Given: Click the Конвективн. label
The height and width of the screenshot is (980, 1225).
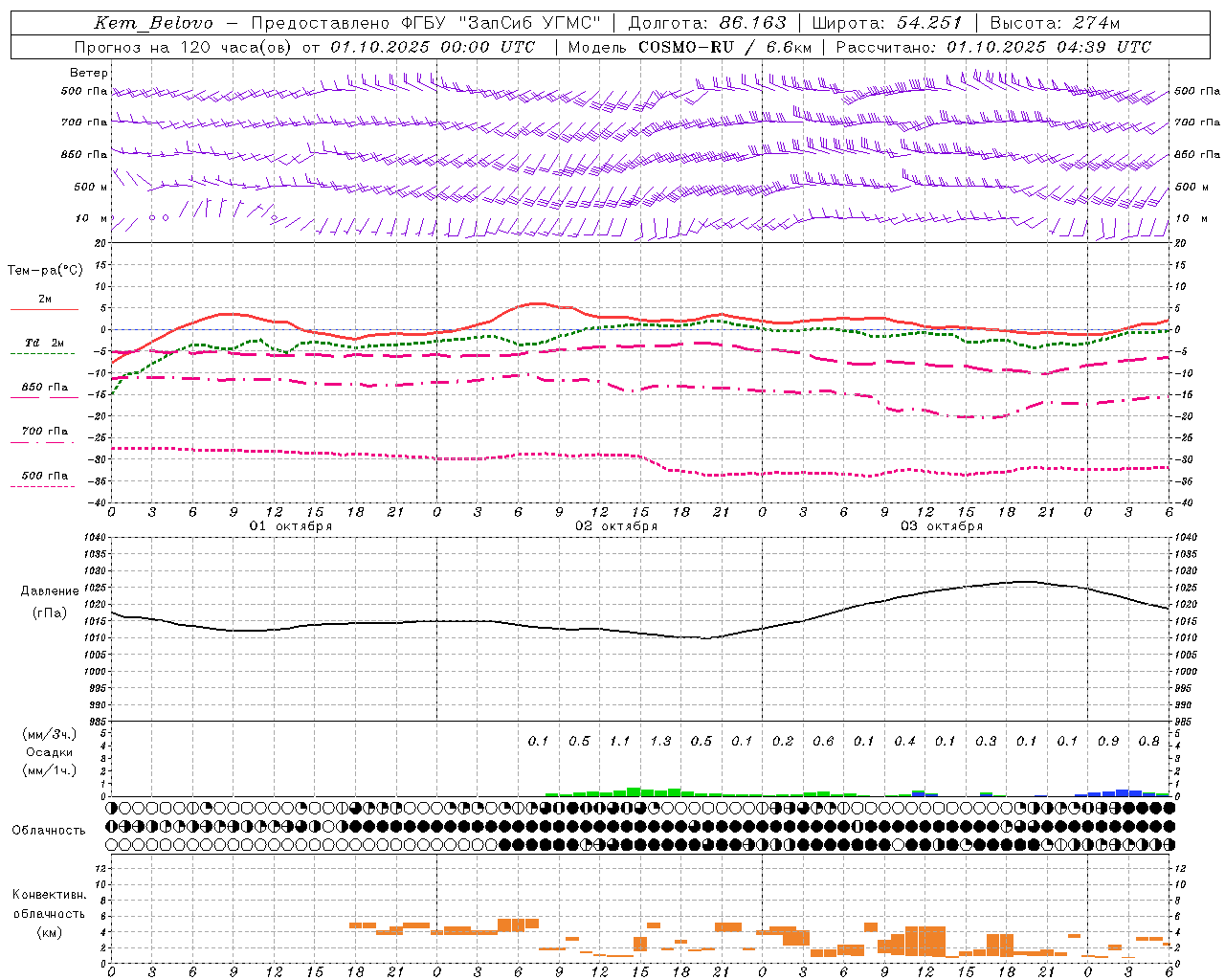Looking at the screenshot, I should click(50, 895).
